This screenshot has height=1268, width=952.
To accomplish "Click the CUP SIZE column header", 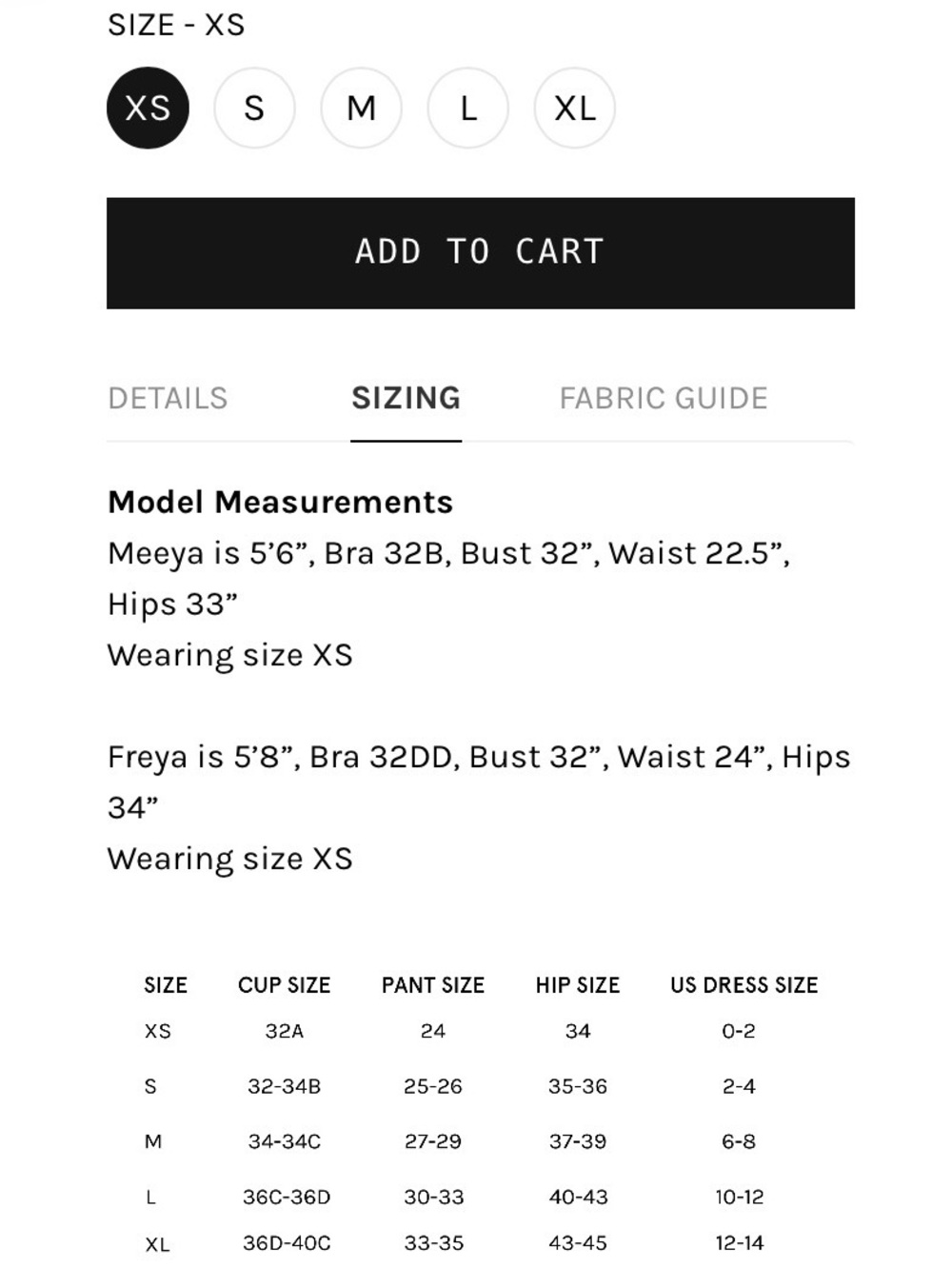I will [x=285, y=985].
